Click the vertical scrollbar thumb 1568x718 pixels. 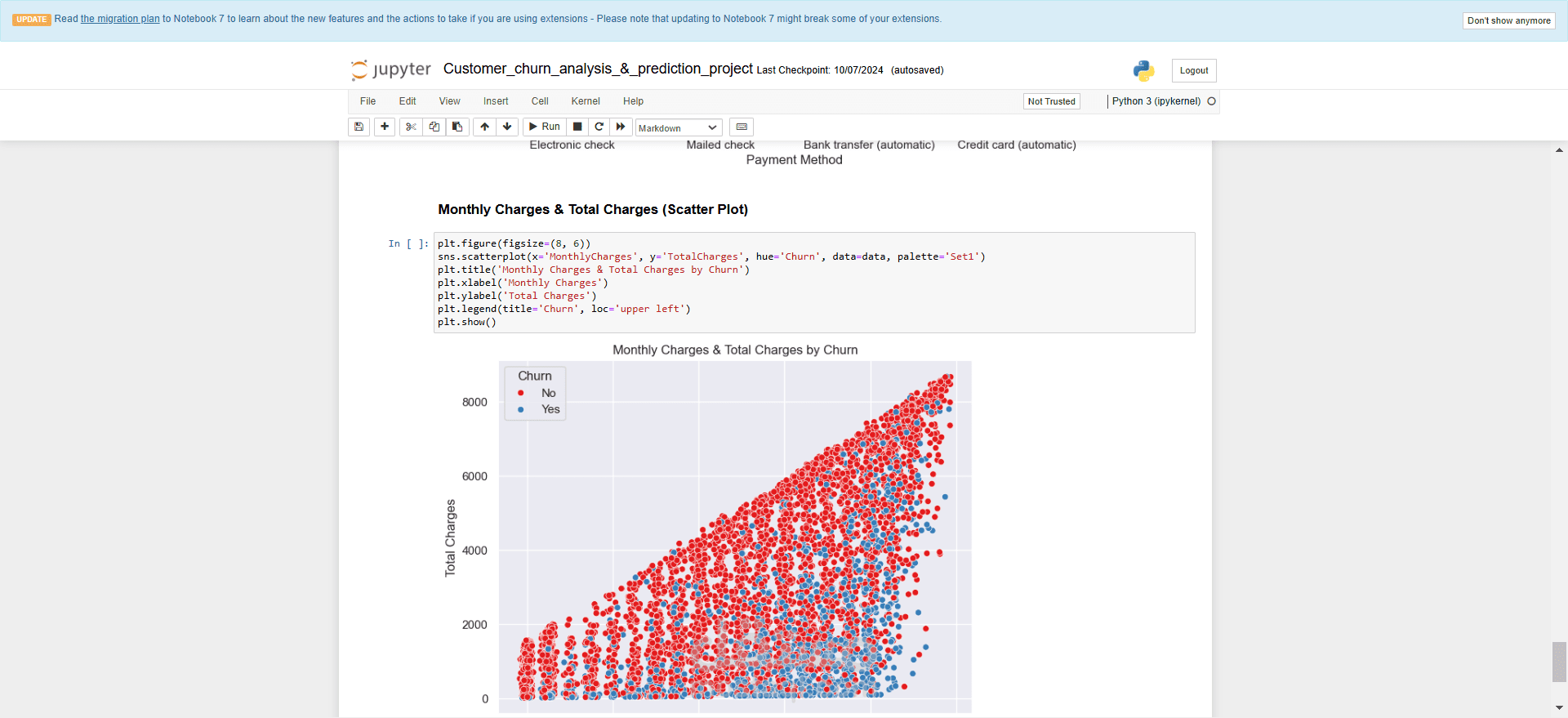(x=1559, y=662)
